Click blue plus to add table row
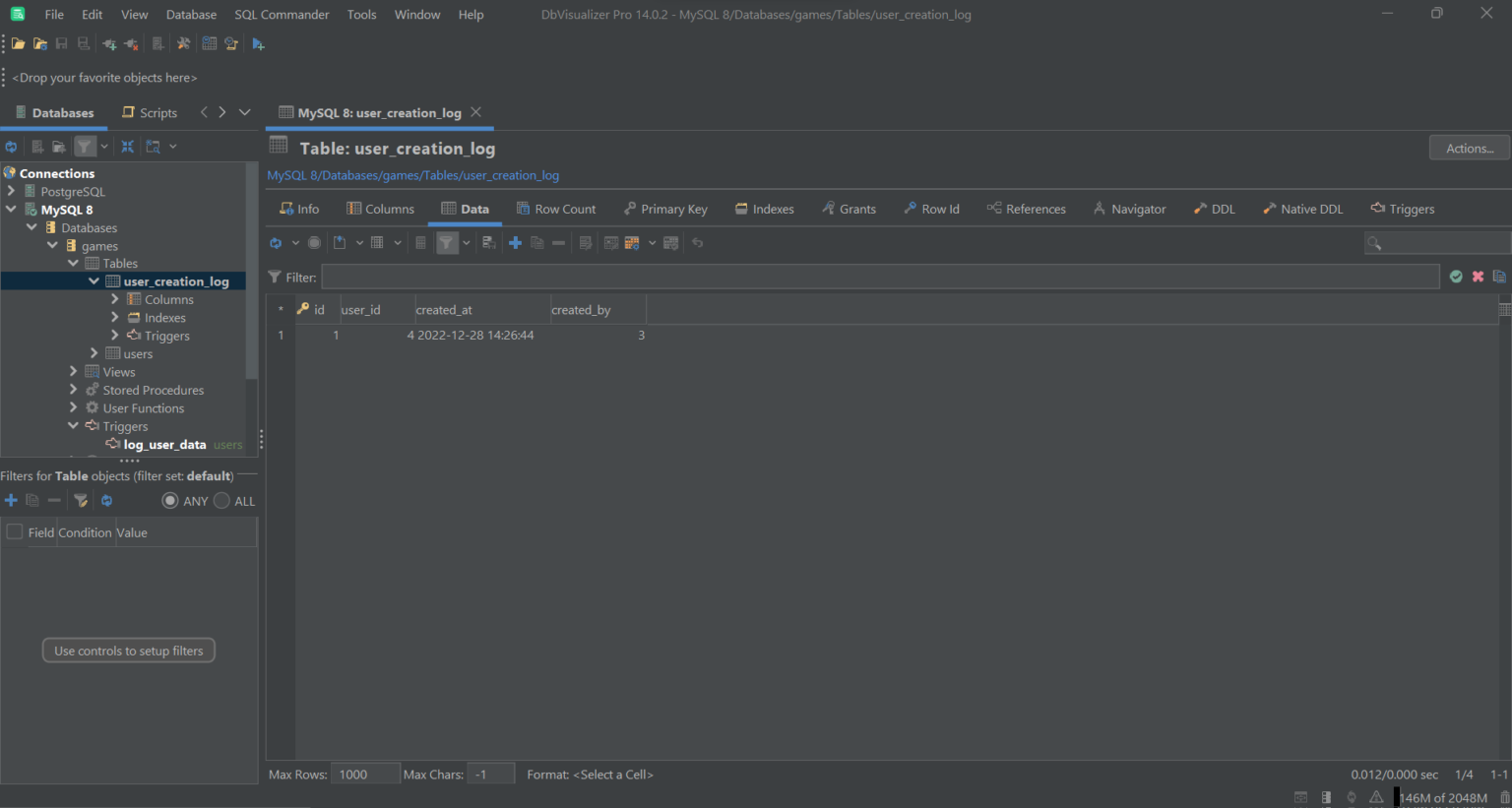The height and width of the screenshot is (808, 1512). tap(515, 243)
